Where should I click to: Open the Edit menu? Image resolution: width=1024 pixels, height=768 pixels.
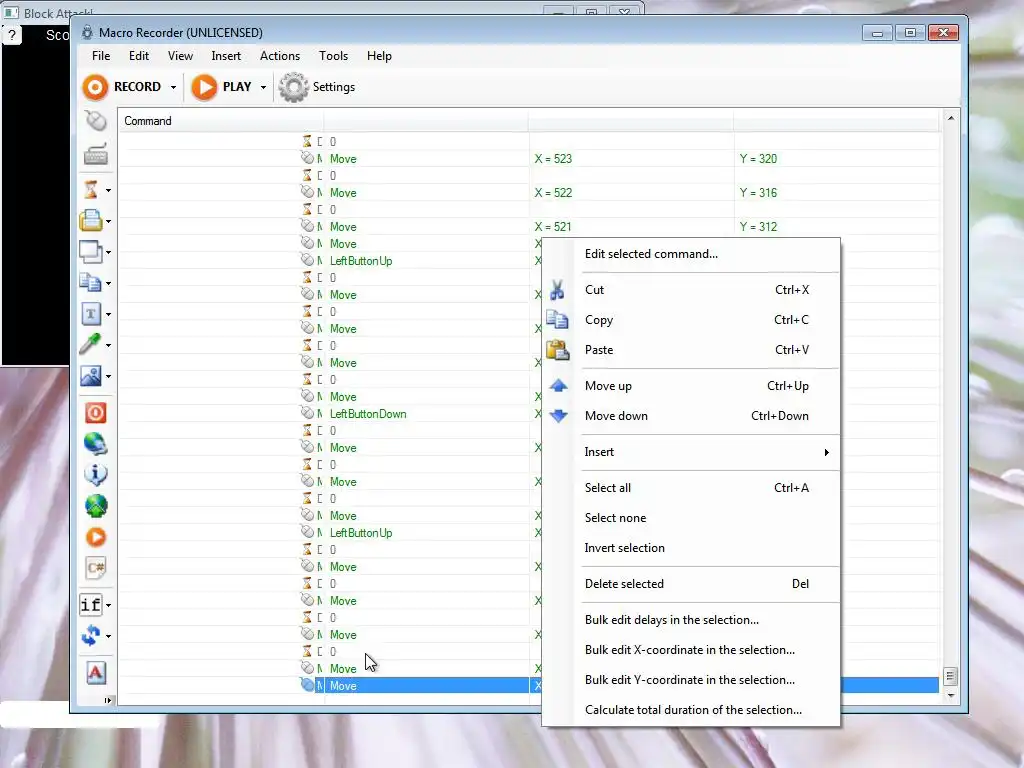pyautogui.click(x=138, y=56)
